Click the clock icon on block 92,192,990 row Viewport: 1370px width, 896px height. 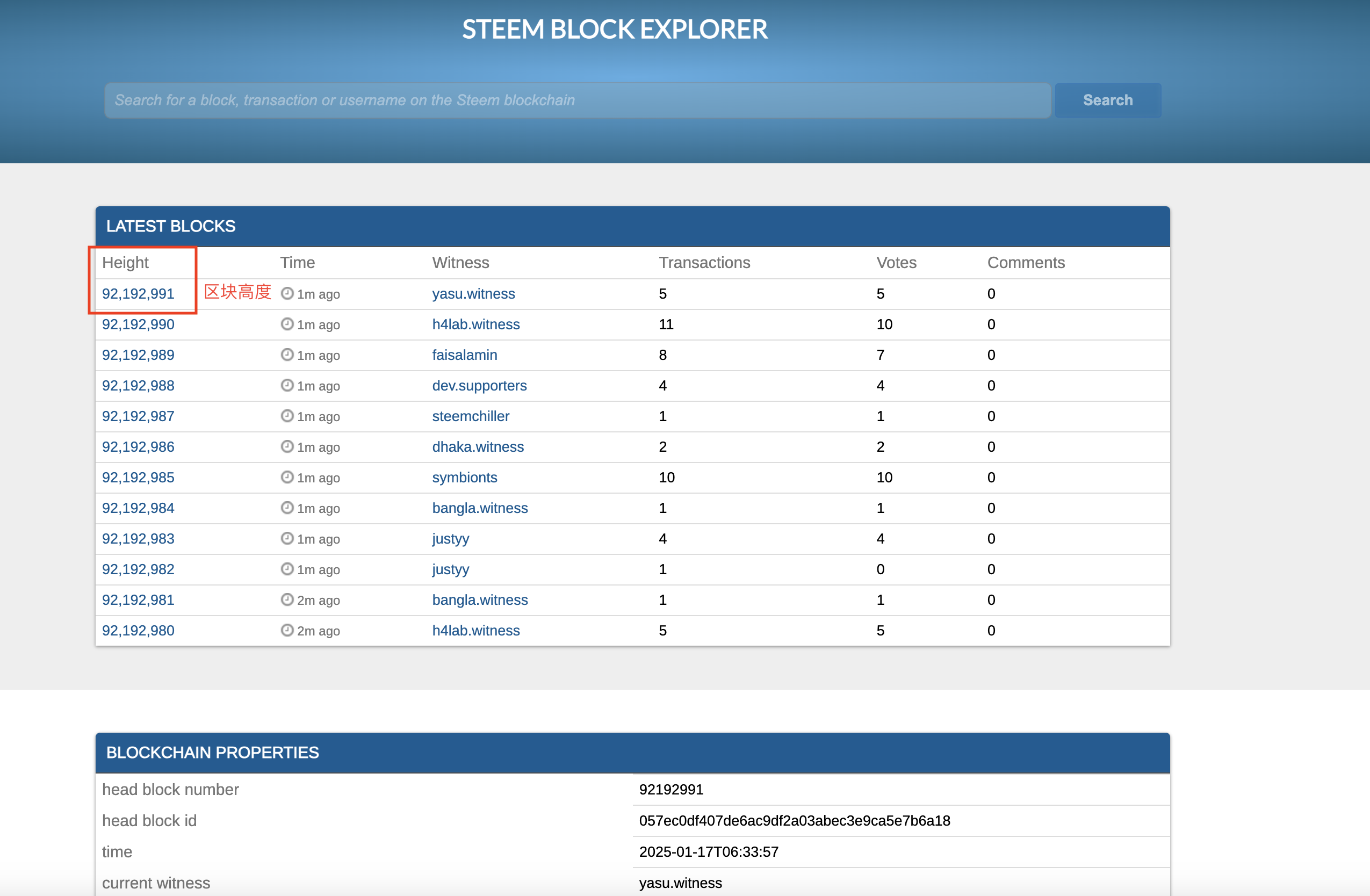pyautogui.click(x=287, y=323)
